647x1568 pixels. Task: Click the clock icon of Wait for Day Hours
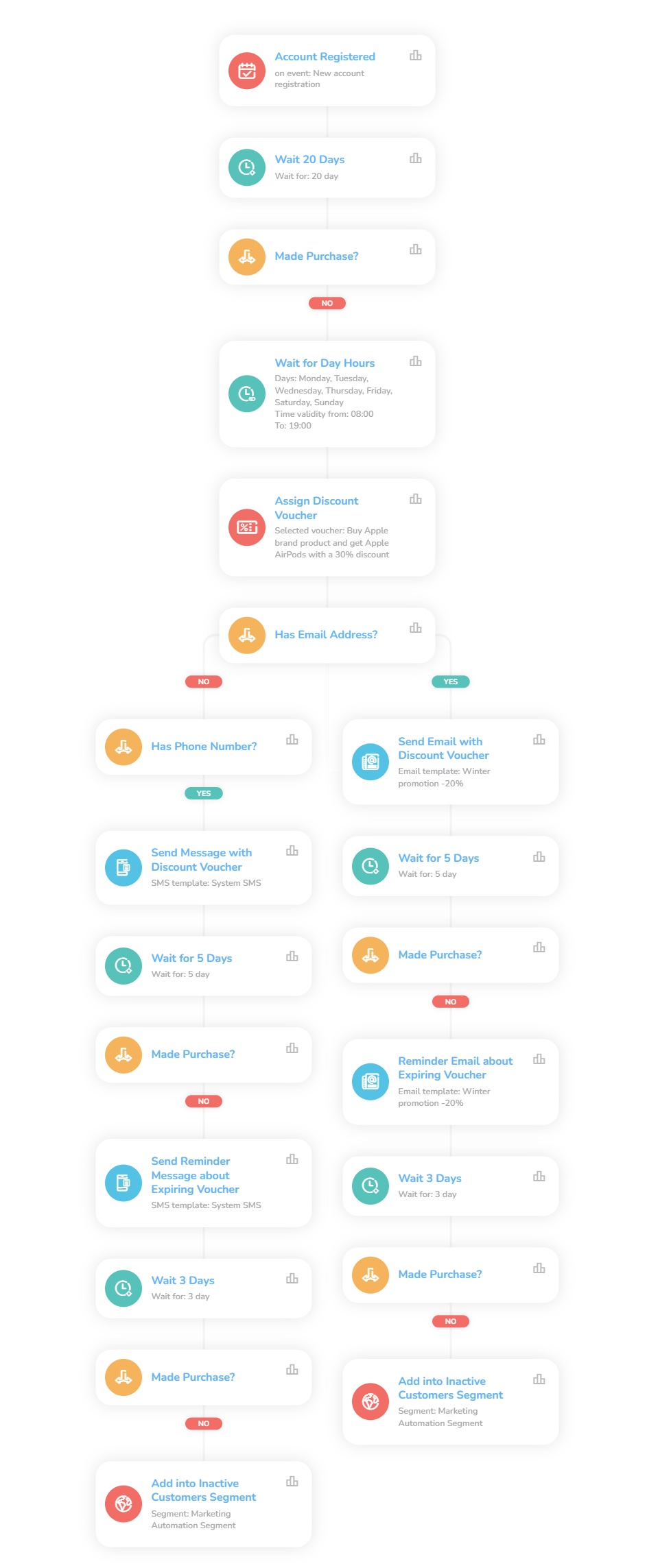click(x=247, y=394)
